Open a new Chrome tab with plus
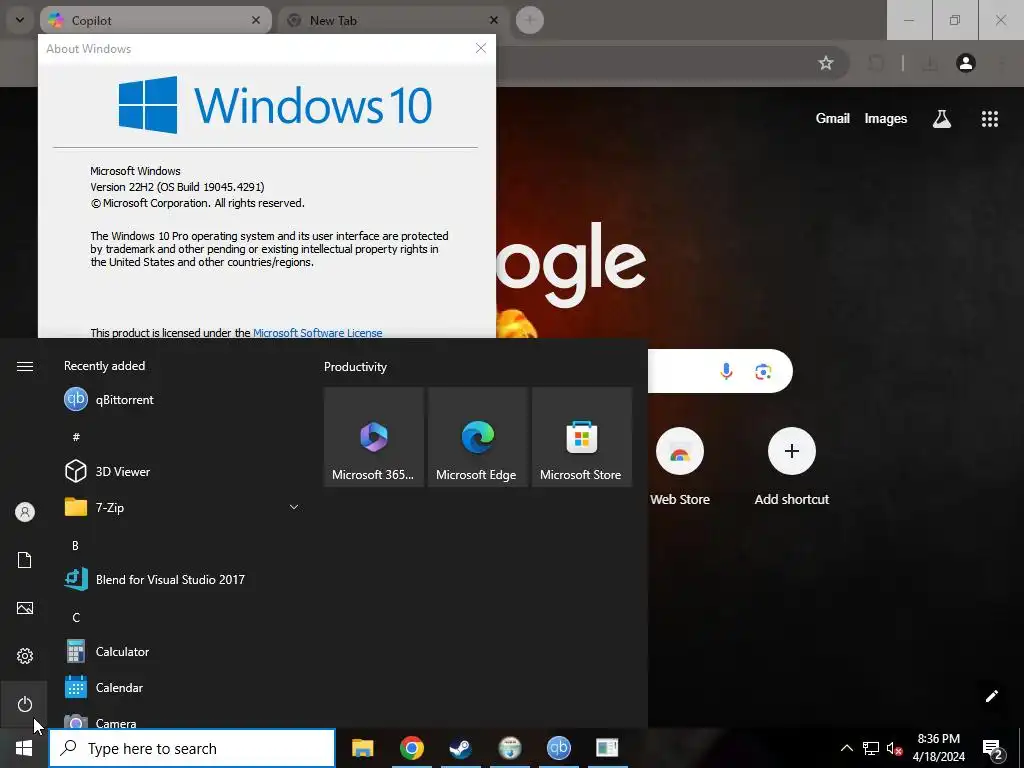 (x=530, y=20)
